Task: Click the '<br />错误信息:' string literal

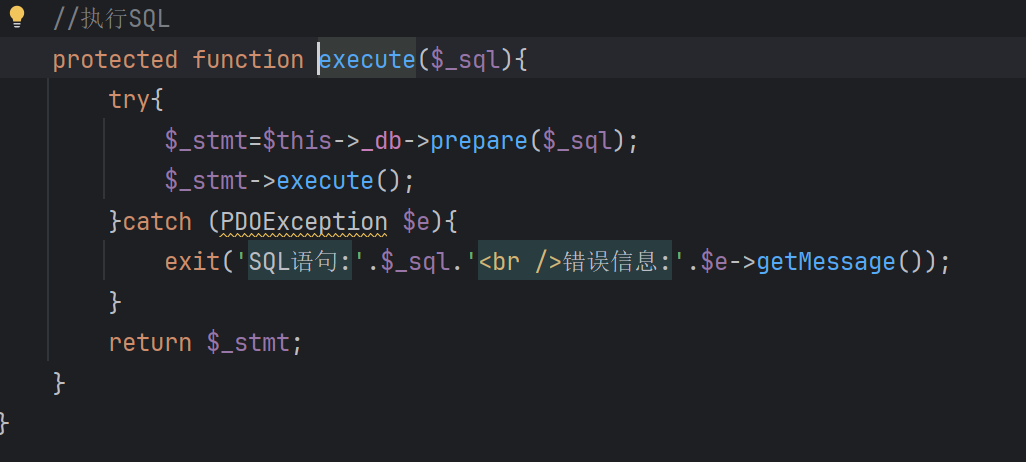Action: click(576, 262)
